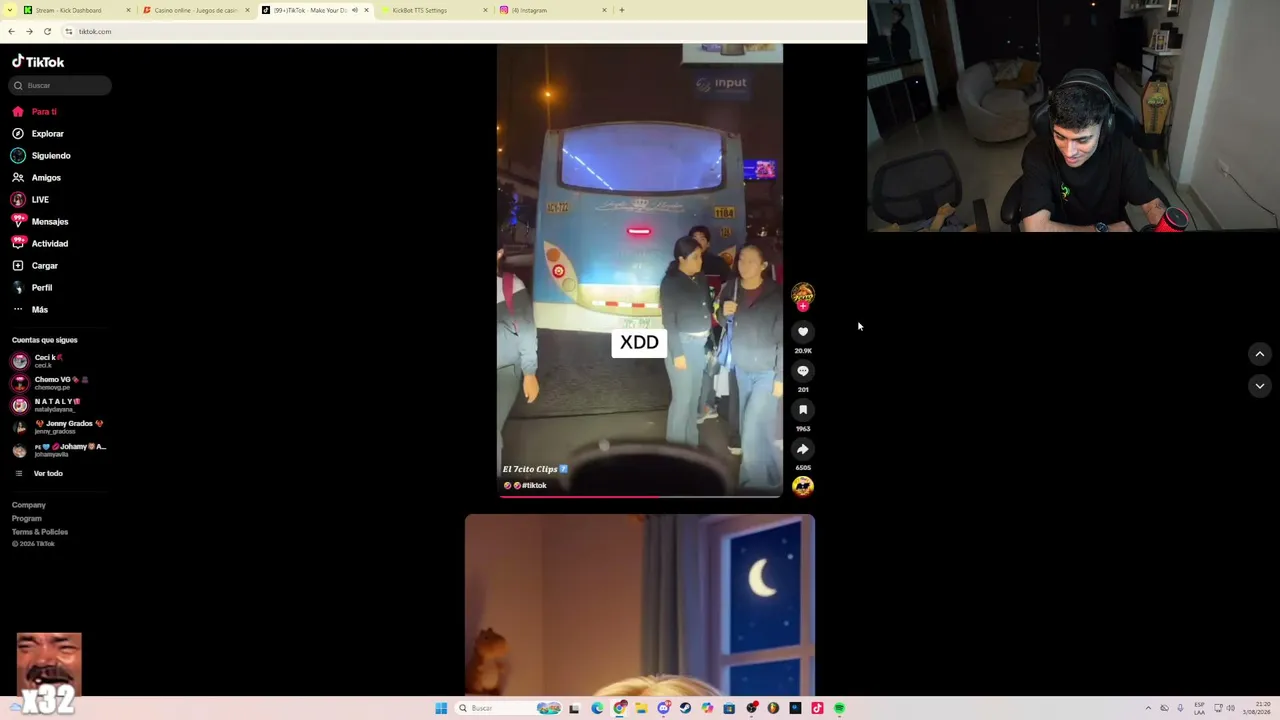Expand the Terms & Policies footer section
This screenshot has height=720, width=1280.
40,532
